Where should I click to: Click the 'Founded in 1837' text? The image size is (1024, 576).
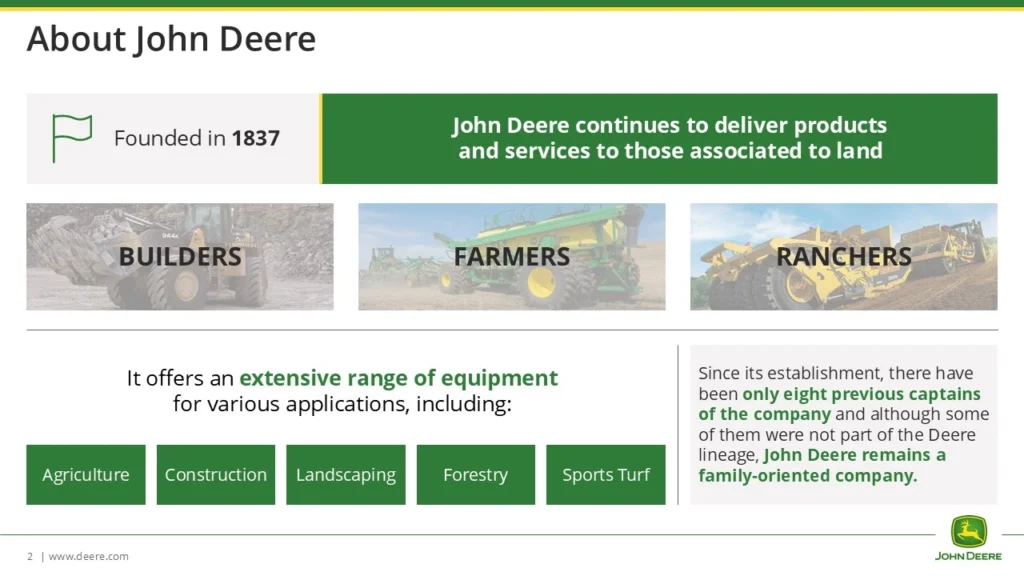click(x=197, y=138)
